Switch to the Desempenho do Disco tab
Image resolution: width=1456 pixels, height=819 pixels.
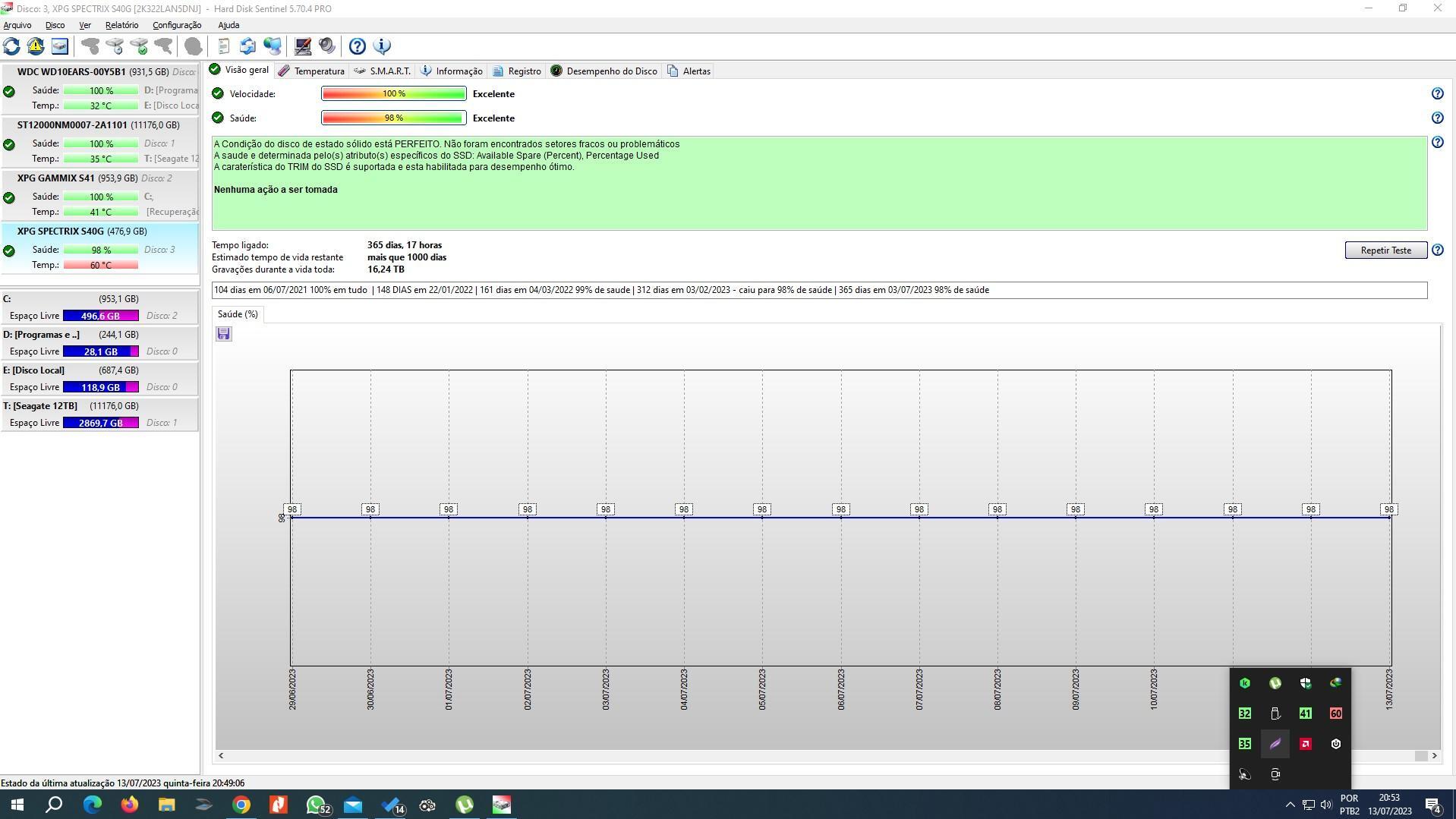click(x=604, y=71)
